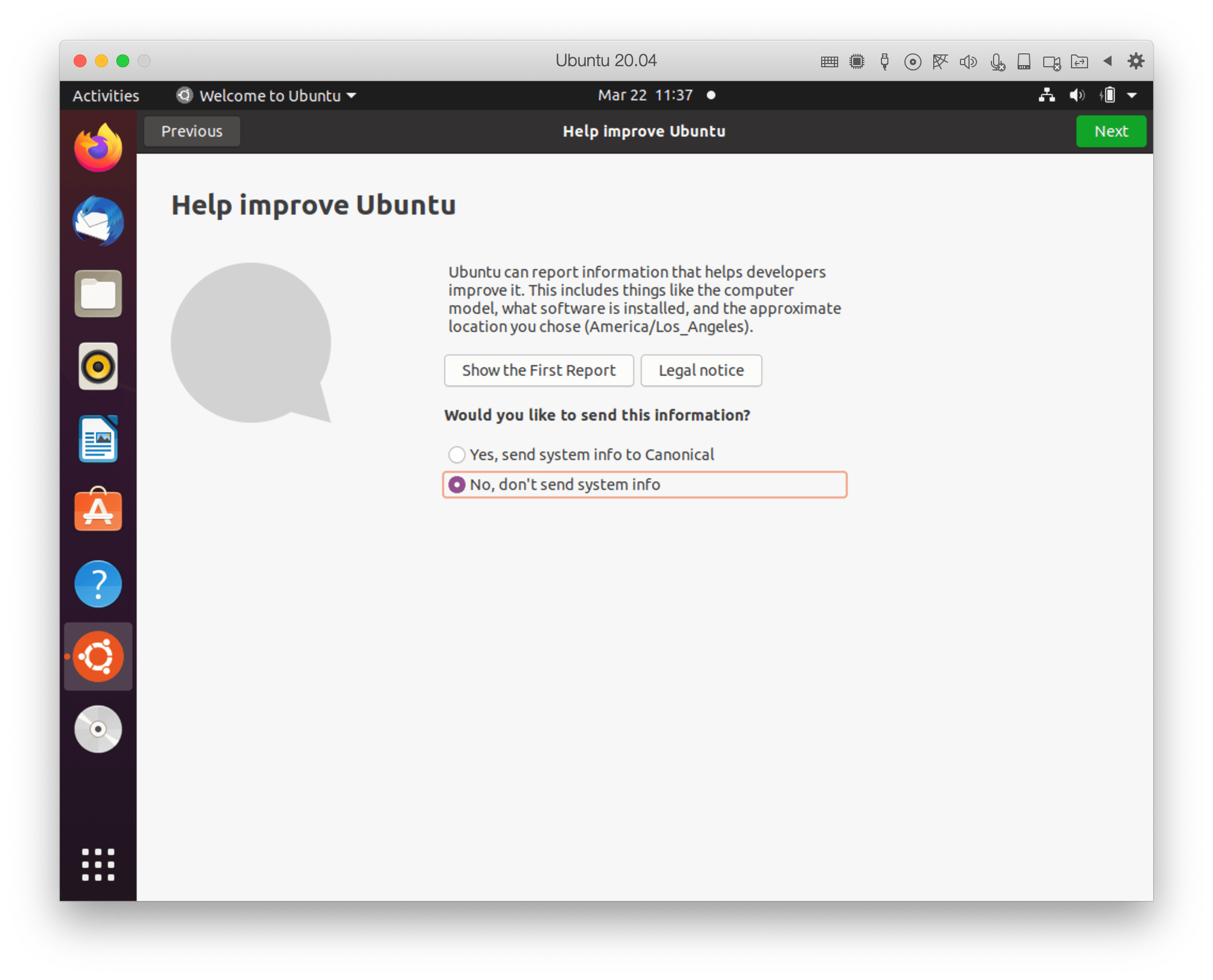This screenshot has width=1213, height=980.
Task: Collapse VM toolbar with left arrow
Action: point(1107,60)
